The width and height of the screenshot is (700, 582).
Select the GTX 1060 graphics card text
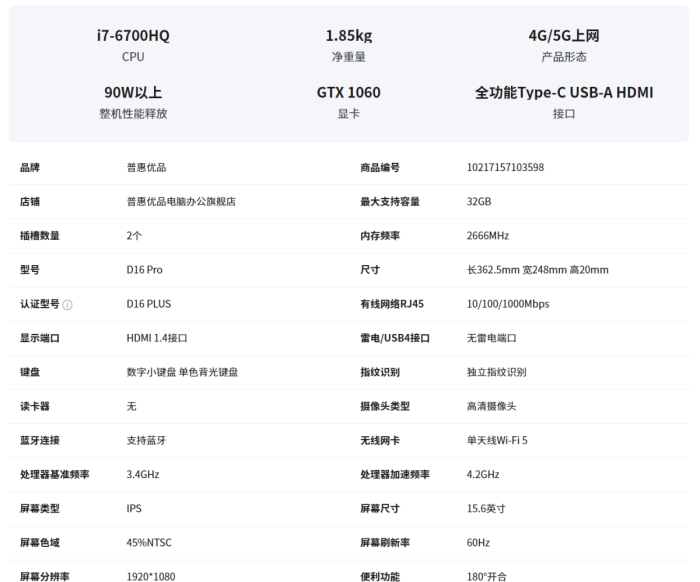click(x=349, y=92)
